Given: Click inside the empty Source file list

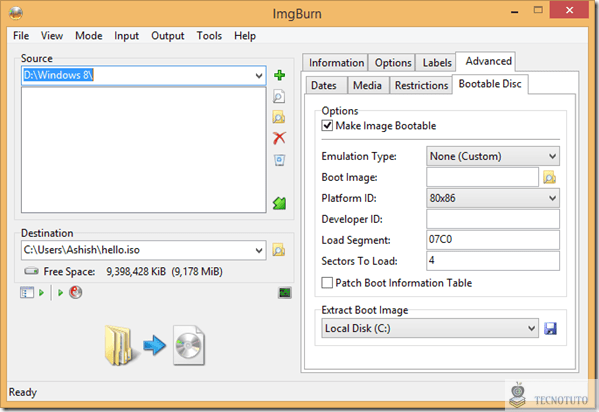Looking at the screenshot, I should coord(144,150).
